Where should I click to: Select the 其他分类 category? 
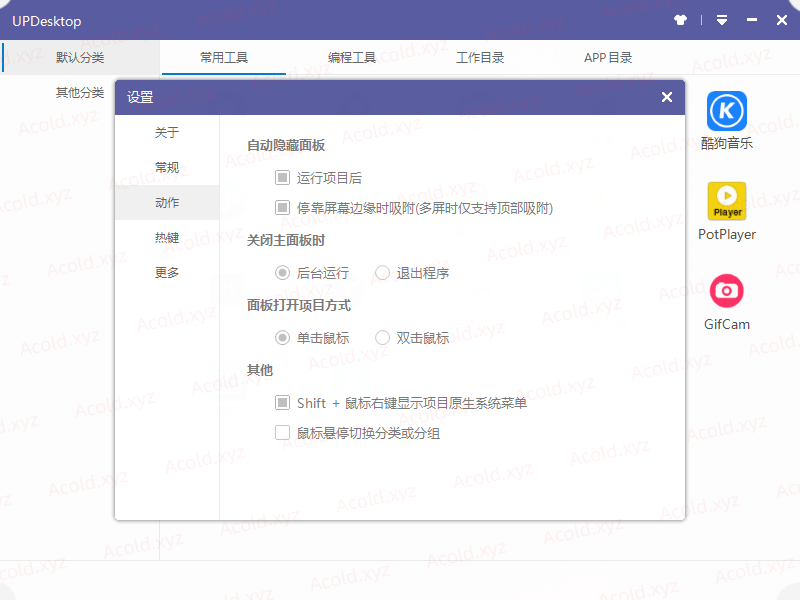pos(80,92)
